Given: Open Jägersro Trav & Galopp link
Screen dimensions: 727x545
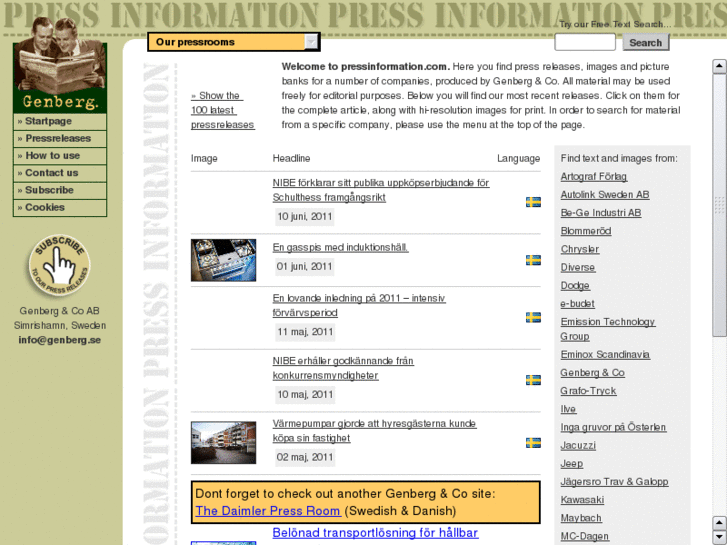Looking at the screenshot, I should (x=614, y=481).
